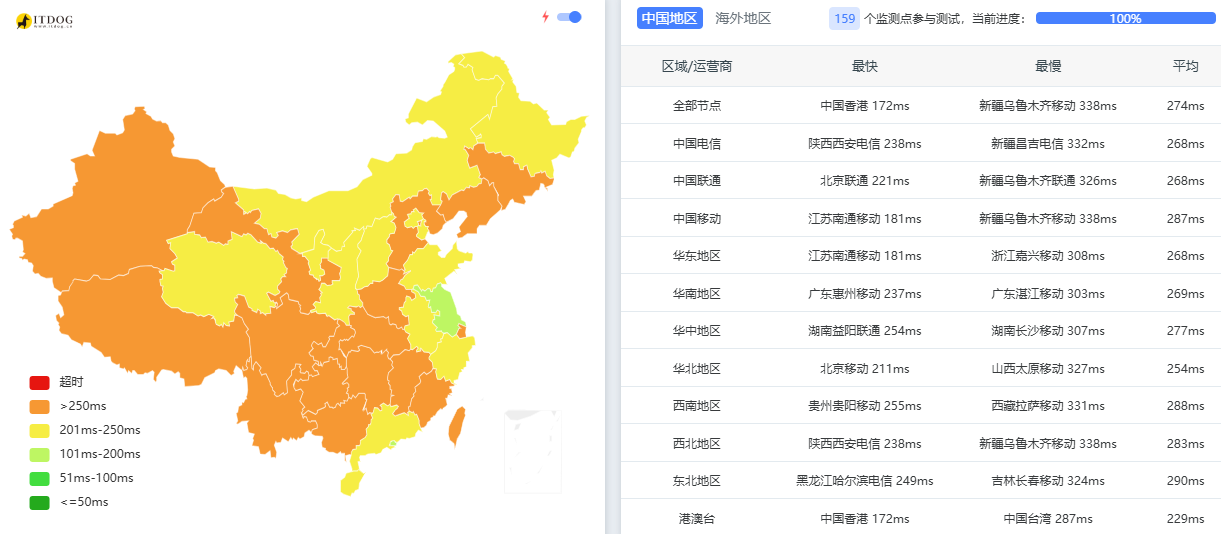1221x534 pixels.
Task: Click the 51ms-100ms legend swatch
Action: point(40,478)
